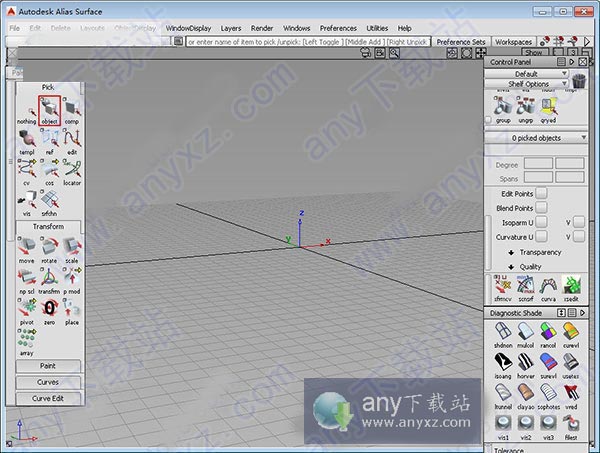
Task: Click the Workspaces button
Action: (514, 42)
